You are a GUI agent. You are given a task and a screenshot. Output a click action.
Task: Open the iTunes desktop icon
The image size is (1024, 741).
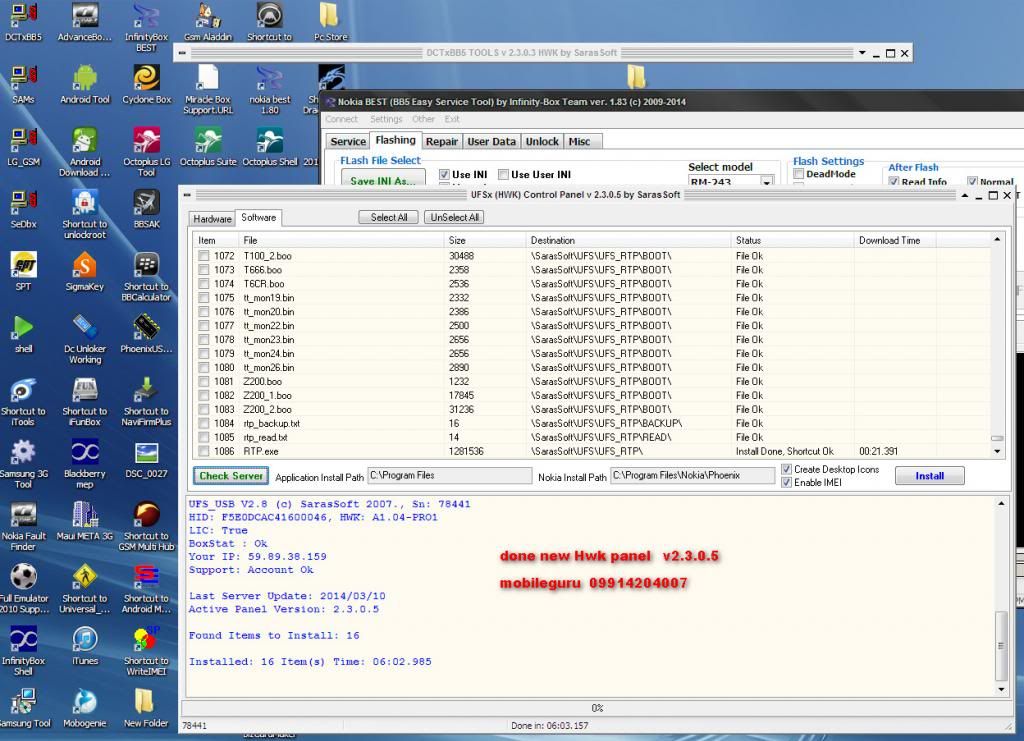[x=85, y=646]
